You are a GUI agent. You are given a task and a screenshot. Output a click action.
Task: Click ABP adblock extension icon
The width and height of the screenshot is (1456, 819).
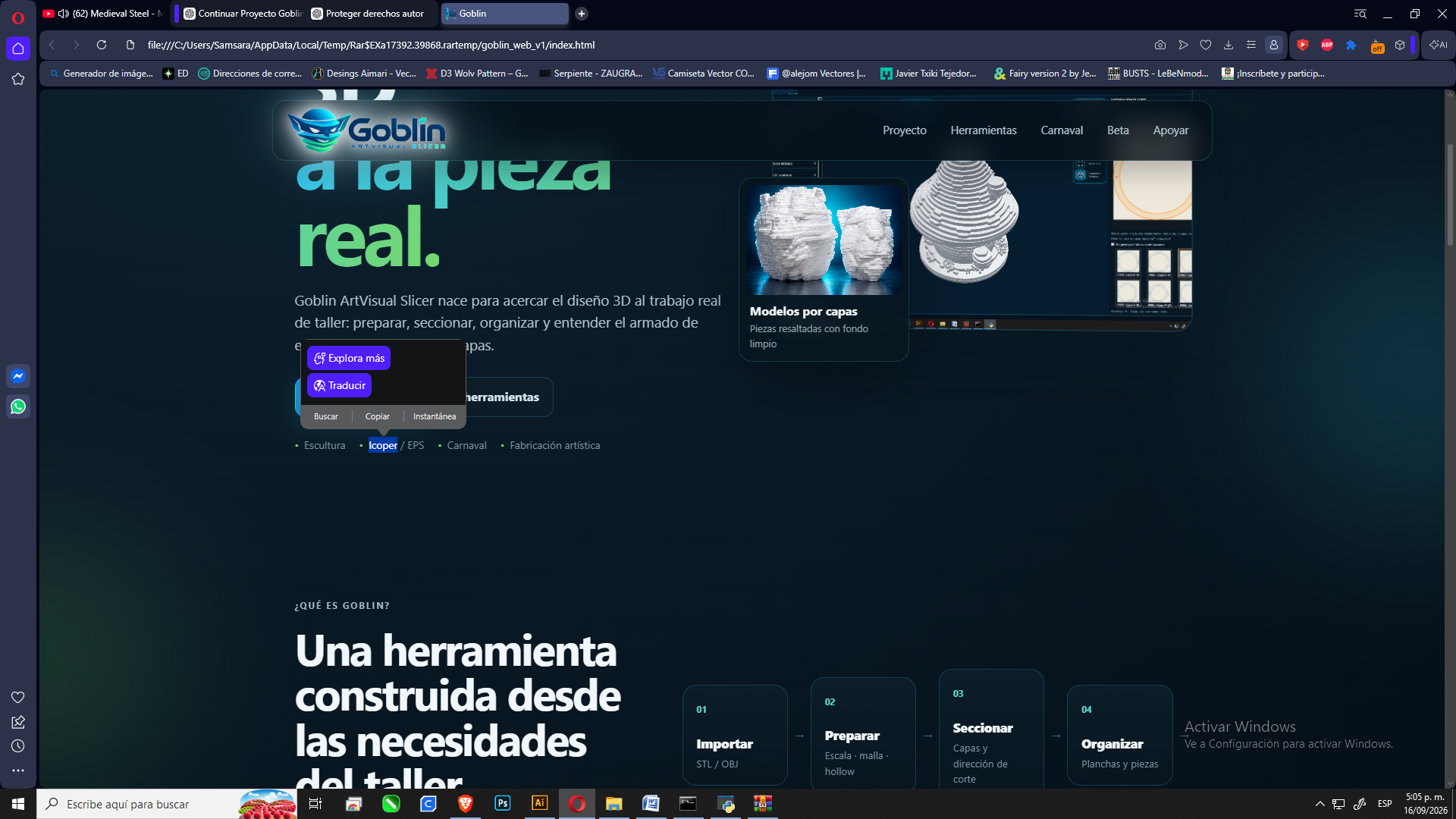[1327, 45]
